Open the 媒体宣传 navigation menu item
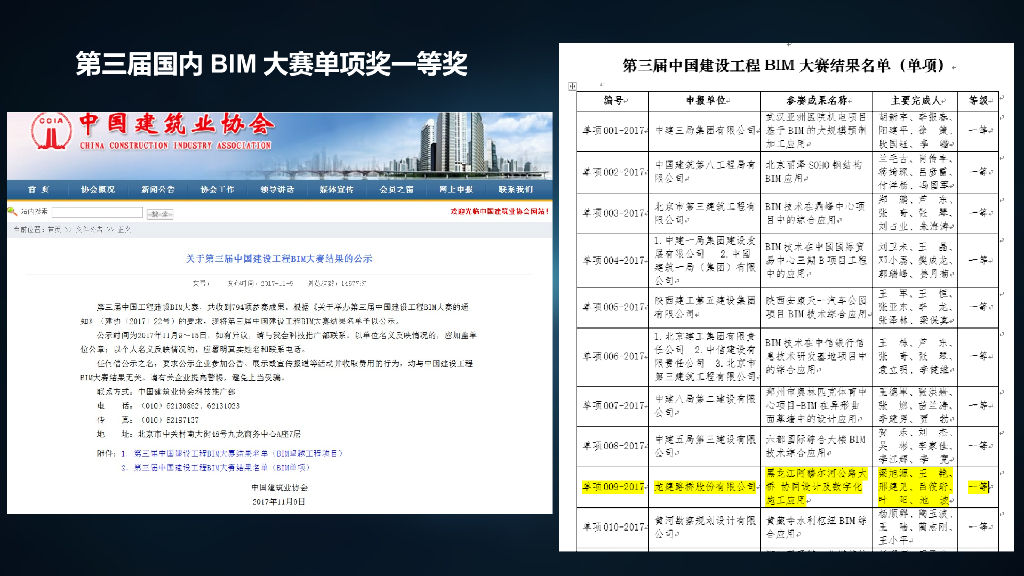 (336, 189)
